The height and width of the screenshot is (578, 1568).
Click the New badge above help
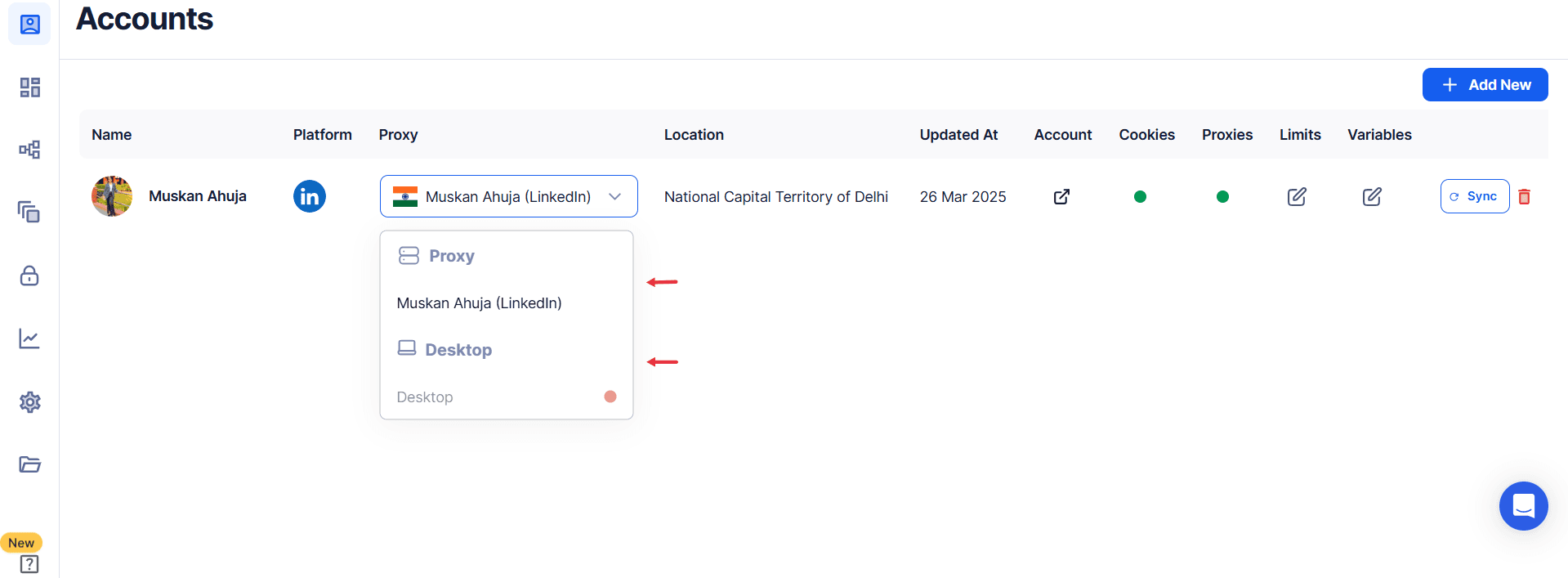point(21,543)
